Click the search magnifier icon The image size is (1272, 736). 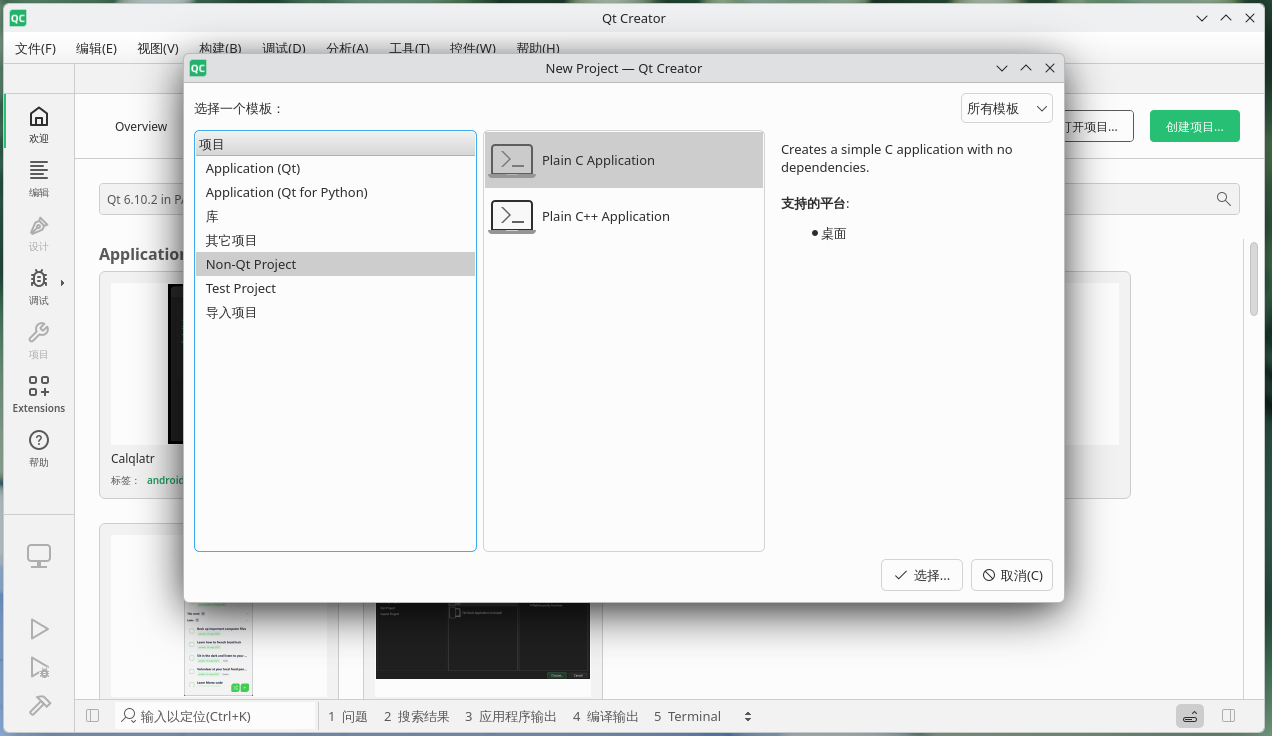1223,199
